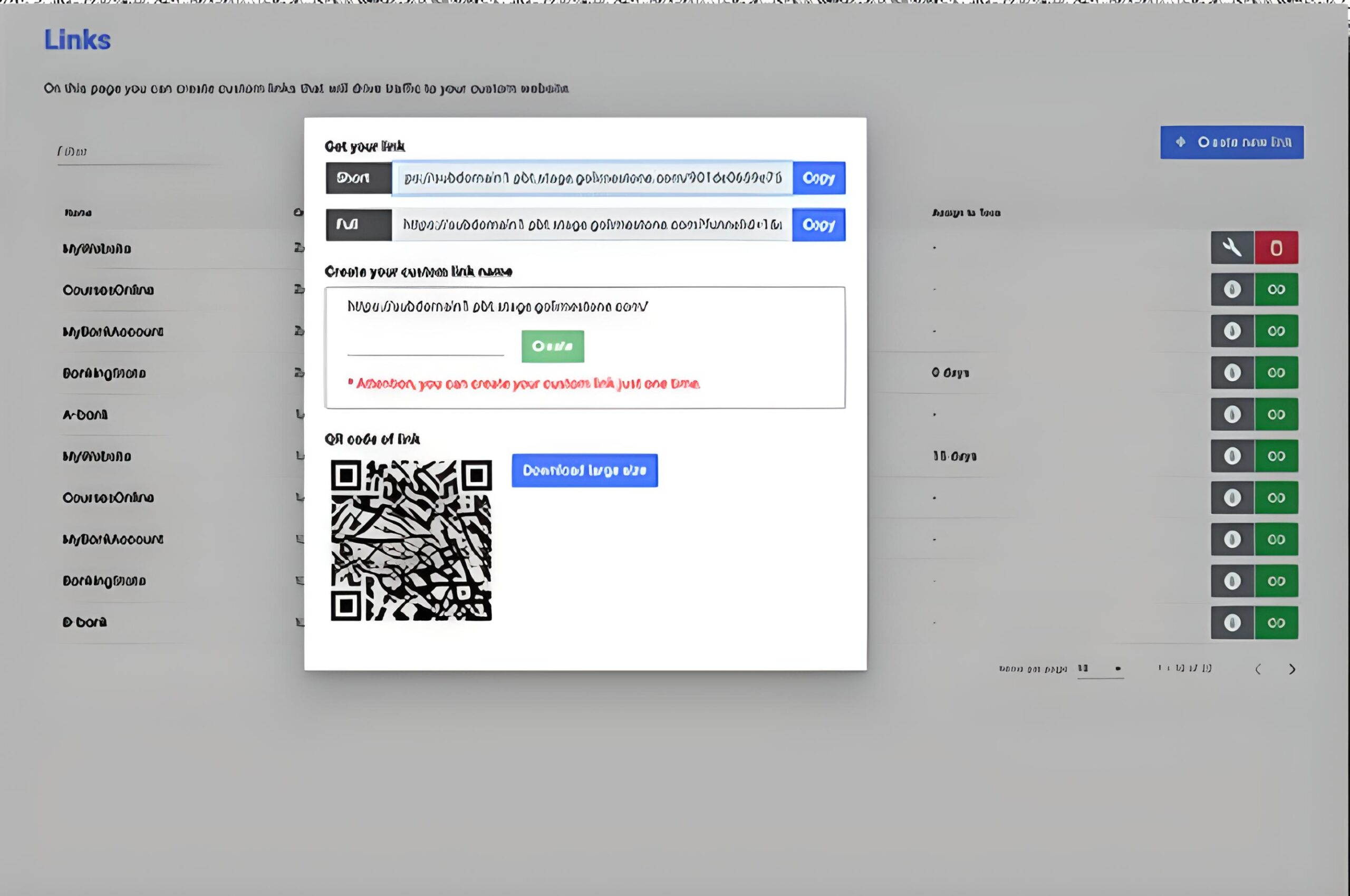Viewport: 1350px width, 896px height.
Task: Click the red delete icon in the first row
Action: [x=1276, y=247]
